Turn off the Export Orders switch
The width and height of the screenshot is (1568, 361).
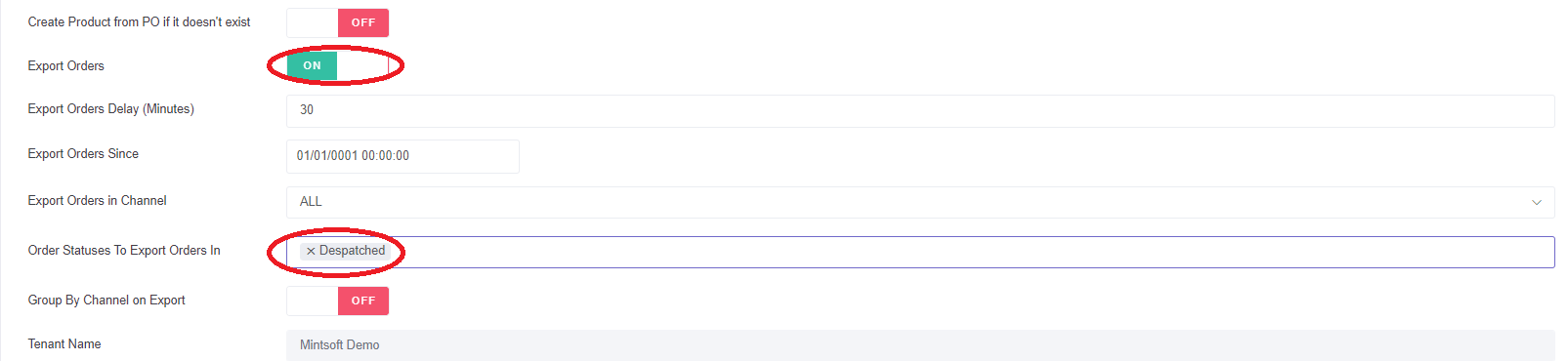(x=338, y=65)
